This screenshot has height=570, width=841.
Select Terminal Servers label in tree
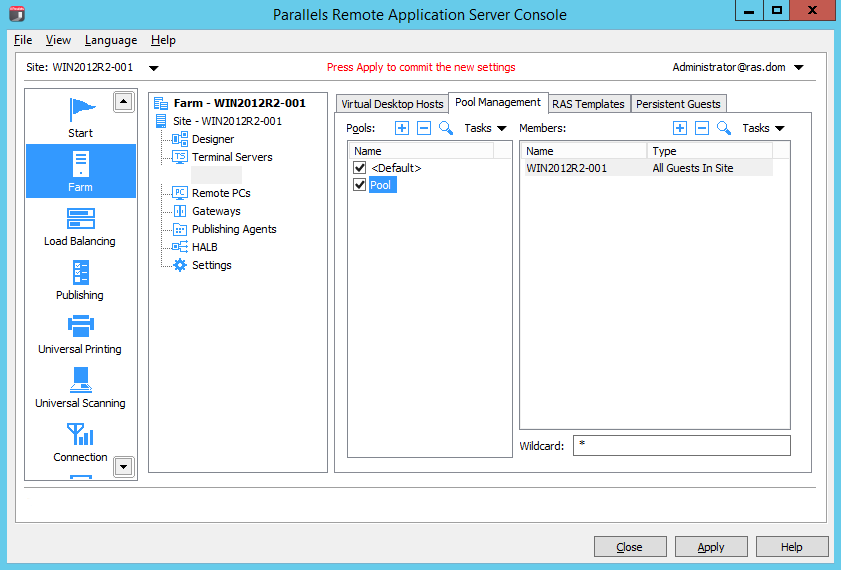point(232,157)
